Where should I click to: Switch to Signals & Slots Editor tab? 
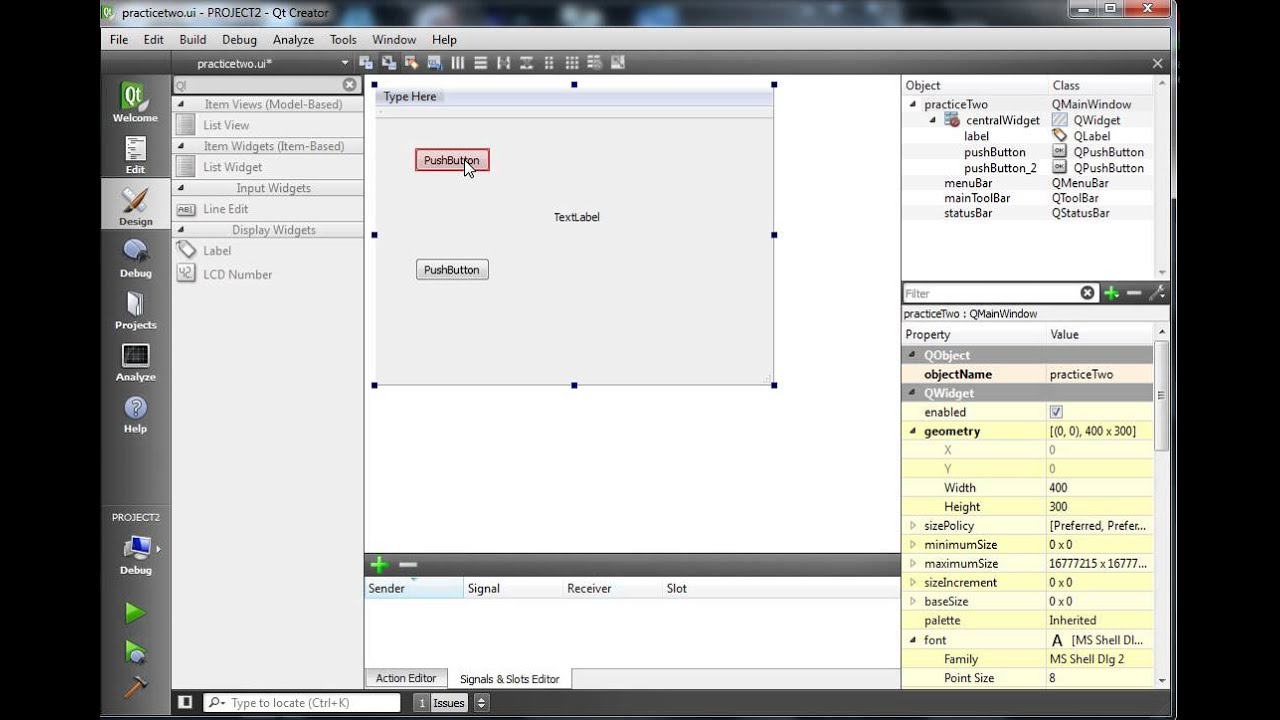[x=510, y=679]
